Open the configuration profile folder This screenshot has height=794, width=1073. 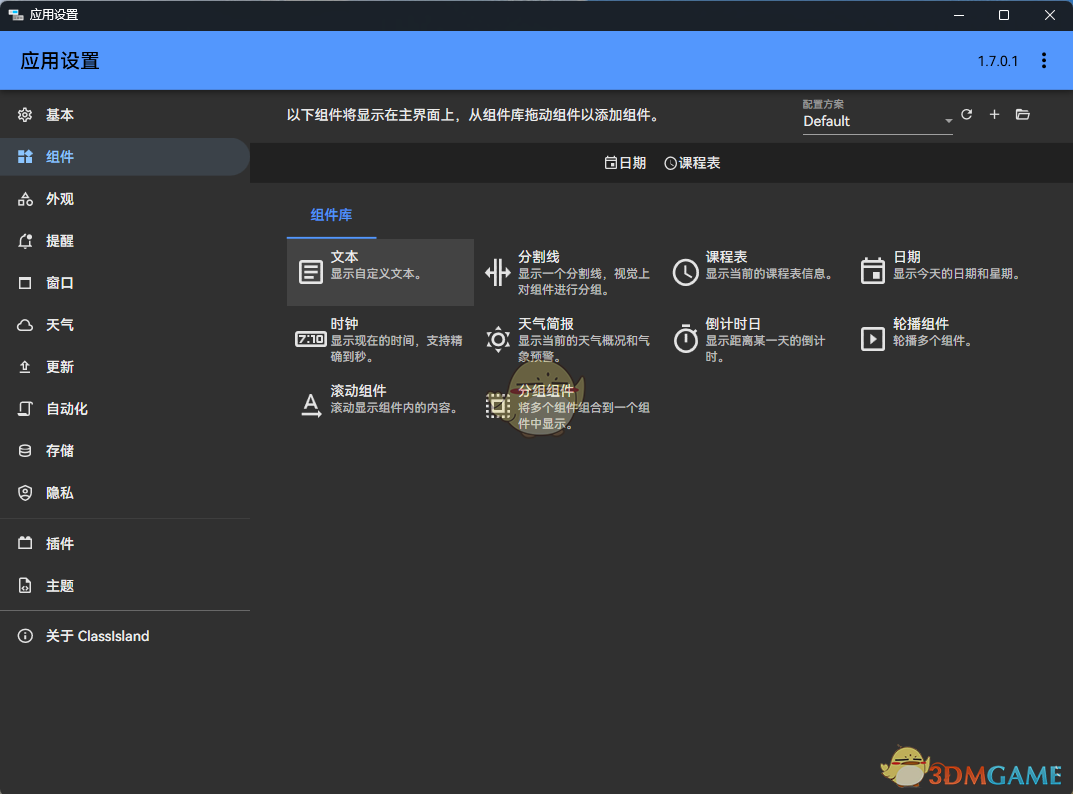(1022, 114)
